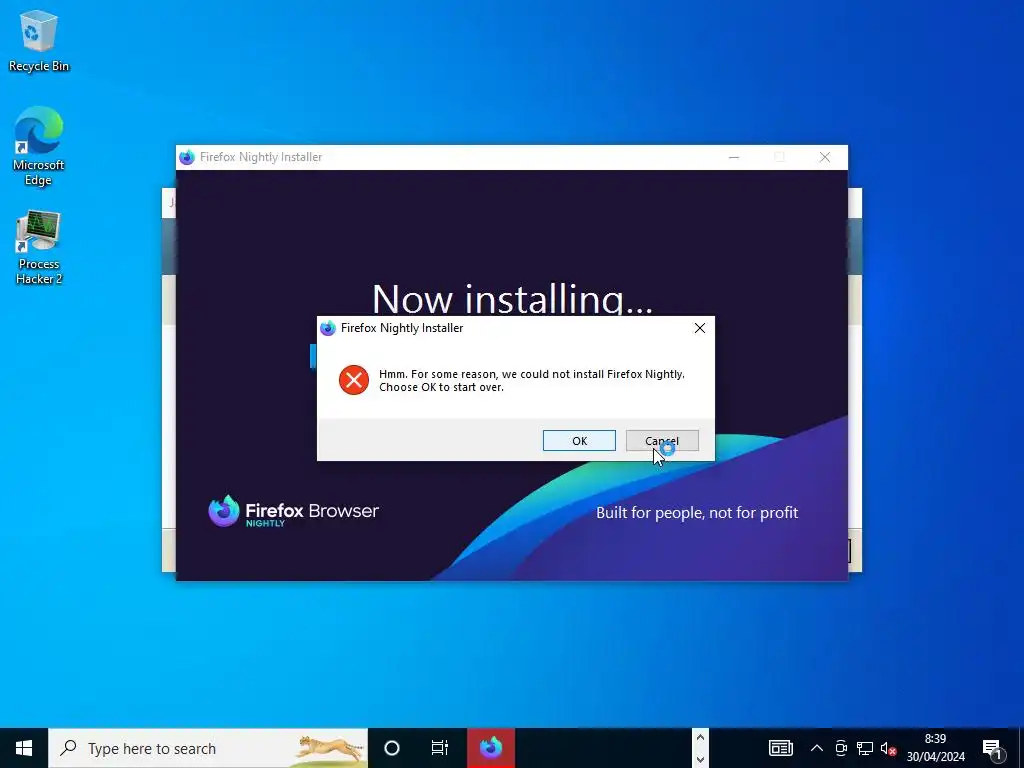Image resolution: width=1024 pixels, height=768 pixels.
Task: Select the Process Hacker 2 desktop shortcut
Action: tap(39, 247)
